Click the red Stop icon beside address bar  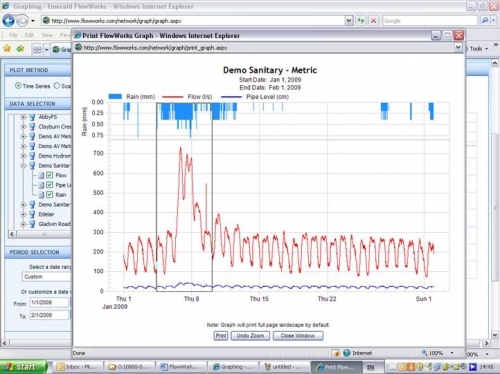pos(373,21)
